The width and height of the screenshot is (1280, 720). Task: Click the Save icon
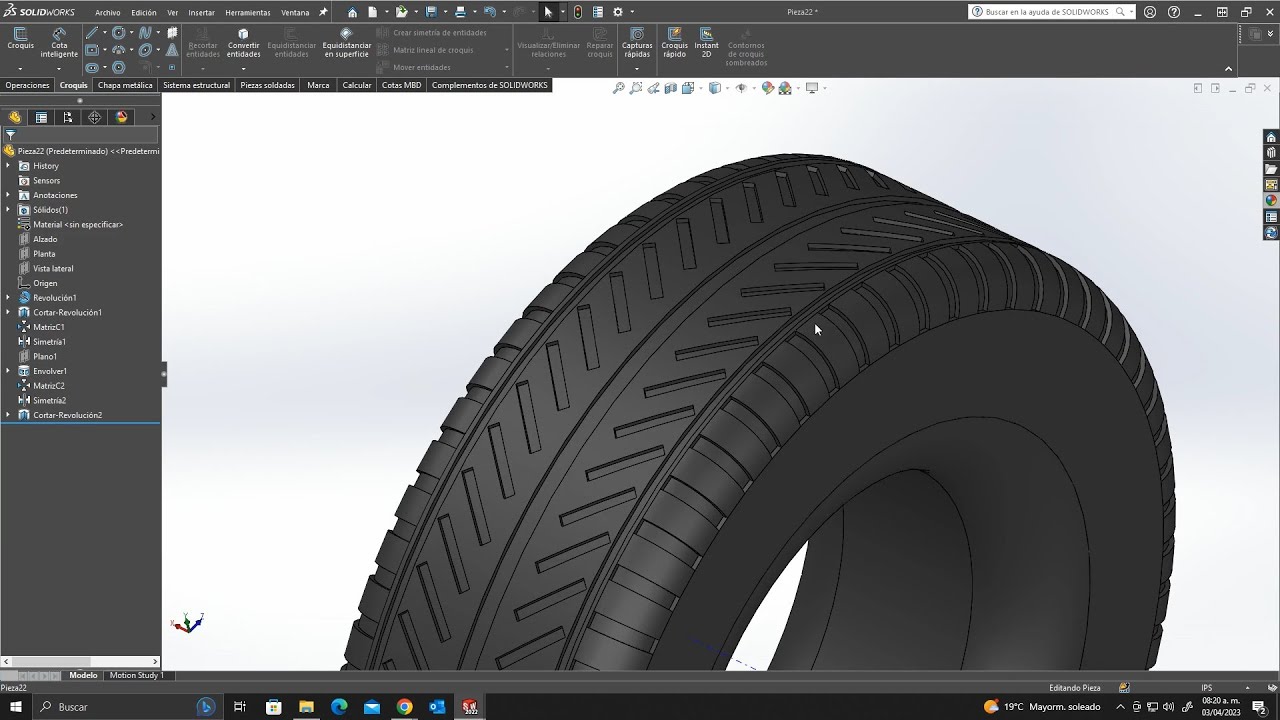431,12
